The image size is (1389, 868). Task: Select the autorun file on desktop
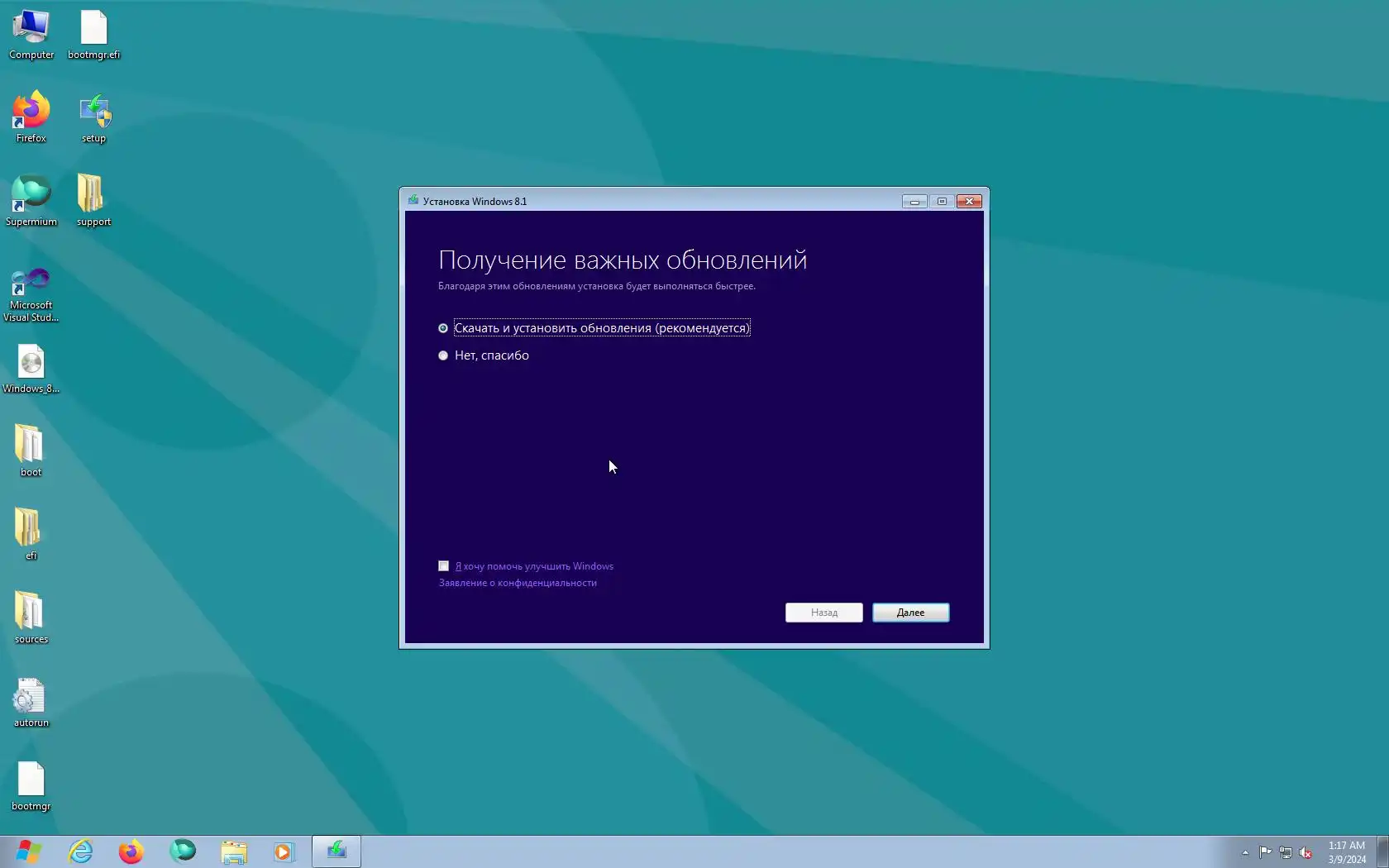31,703
